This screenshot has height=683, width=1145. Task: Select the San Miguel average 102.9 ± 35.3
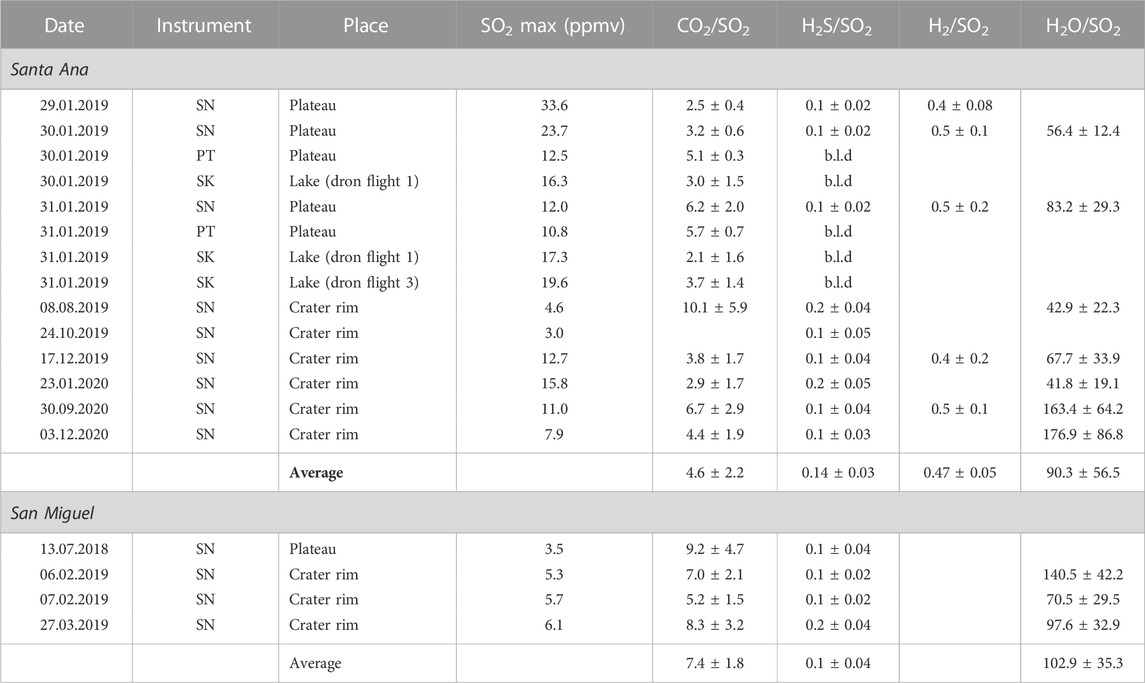[x=1083, y=663]
